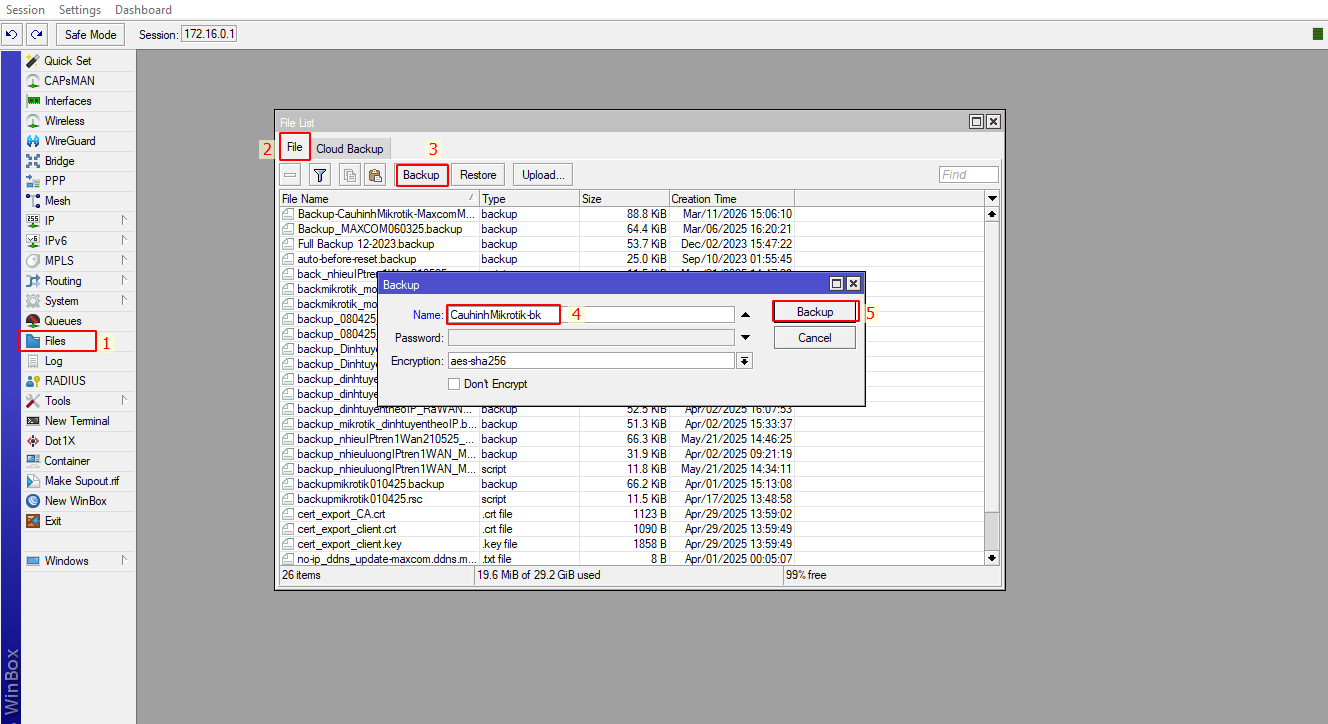Switch to the Cloud Backup tab

tap(350, 147)
